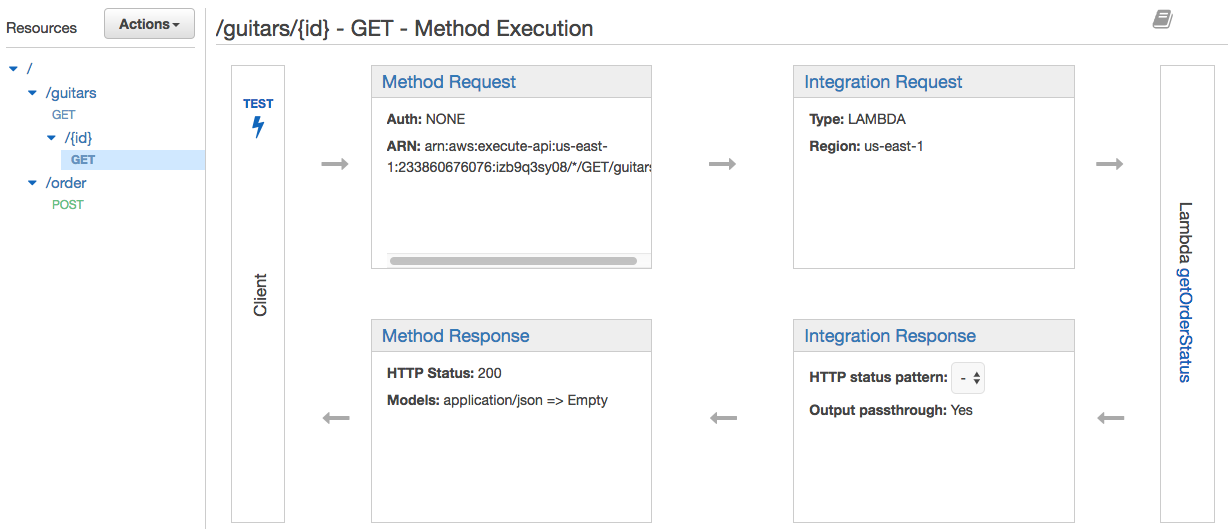Open the HTTP status pattern selector
The height and width of the screenshot is (529, 1228).
coord(969,378)
